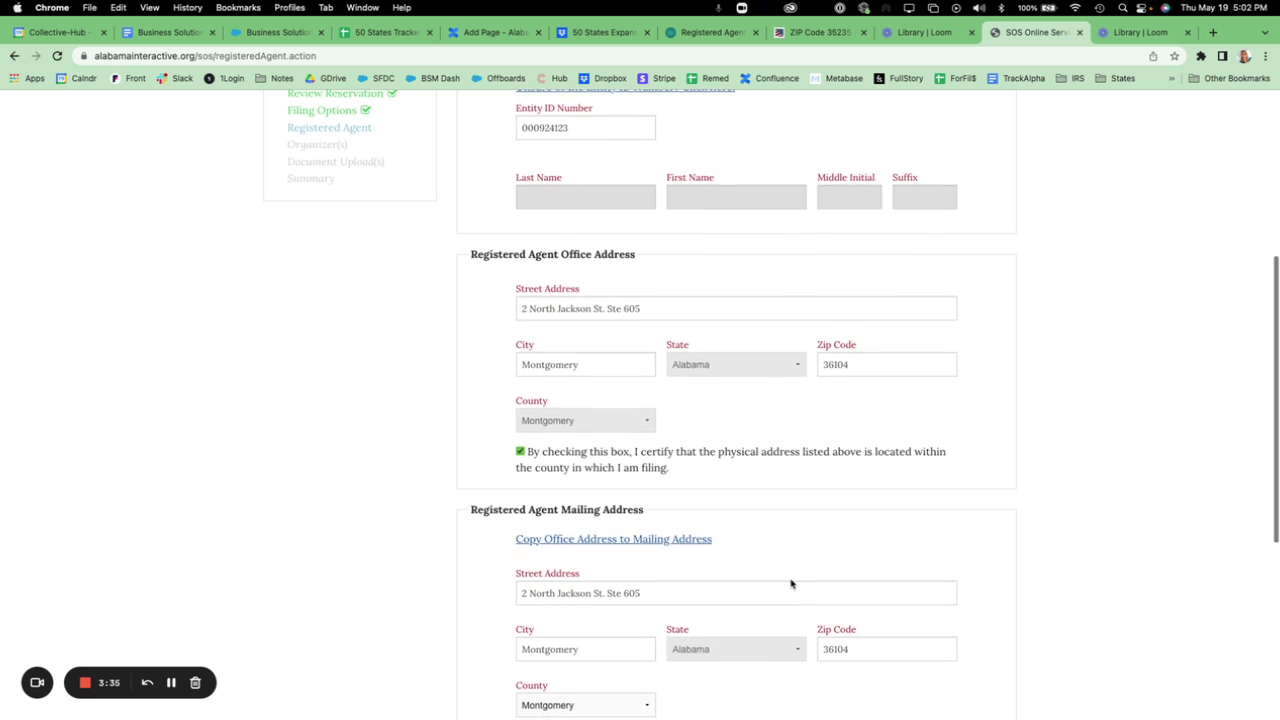
Task: Click the address bar URL
Action: [205, 56]
